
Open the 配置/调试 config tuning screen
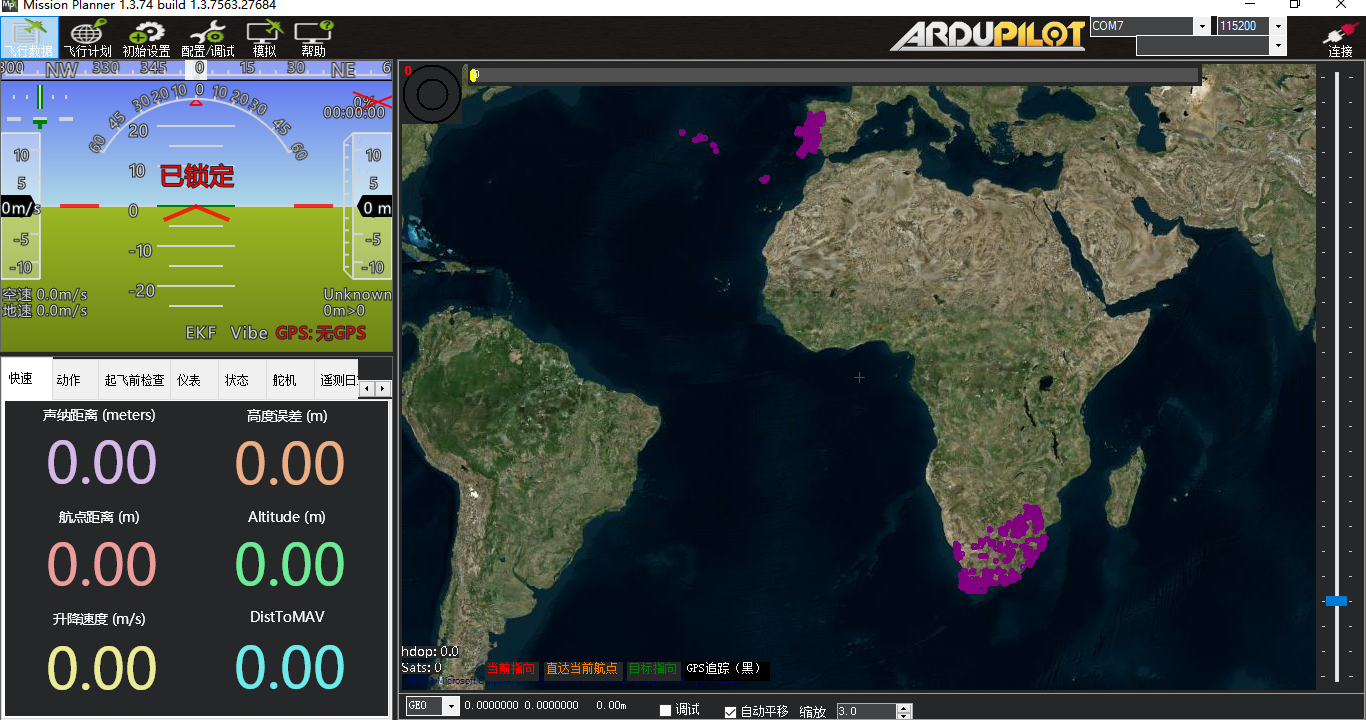[x=208, y=39]
